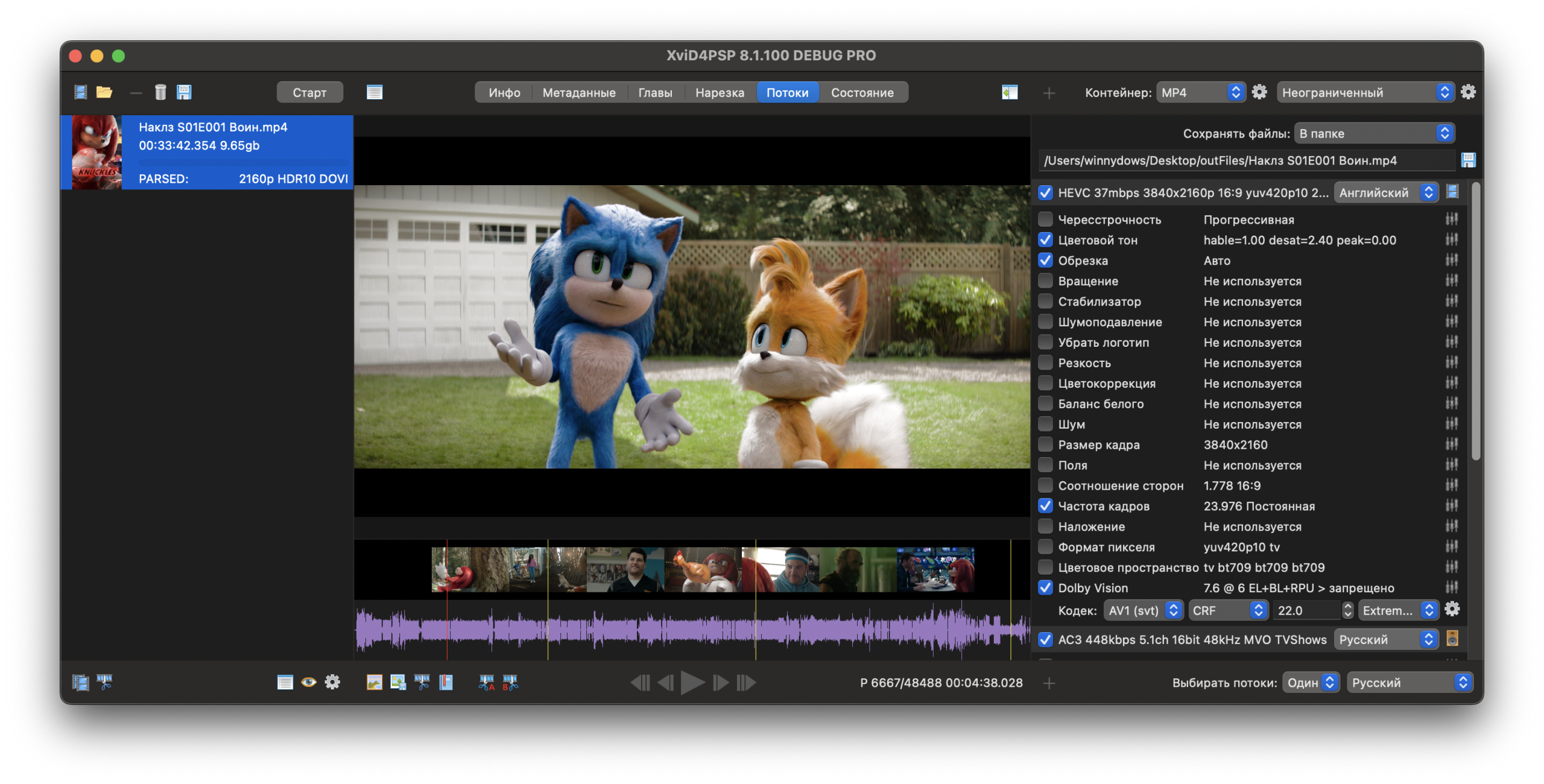1544x784 pixels.
Task: Click bottom-left filmstrip icon
Action: [80, 682]
